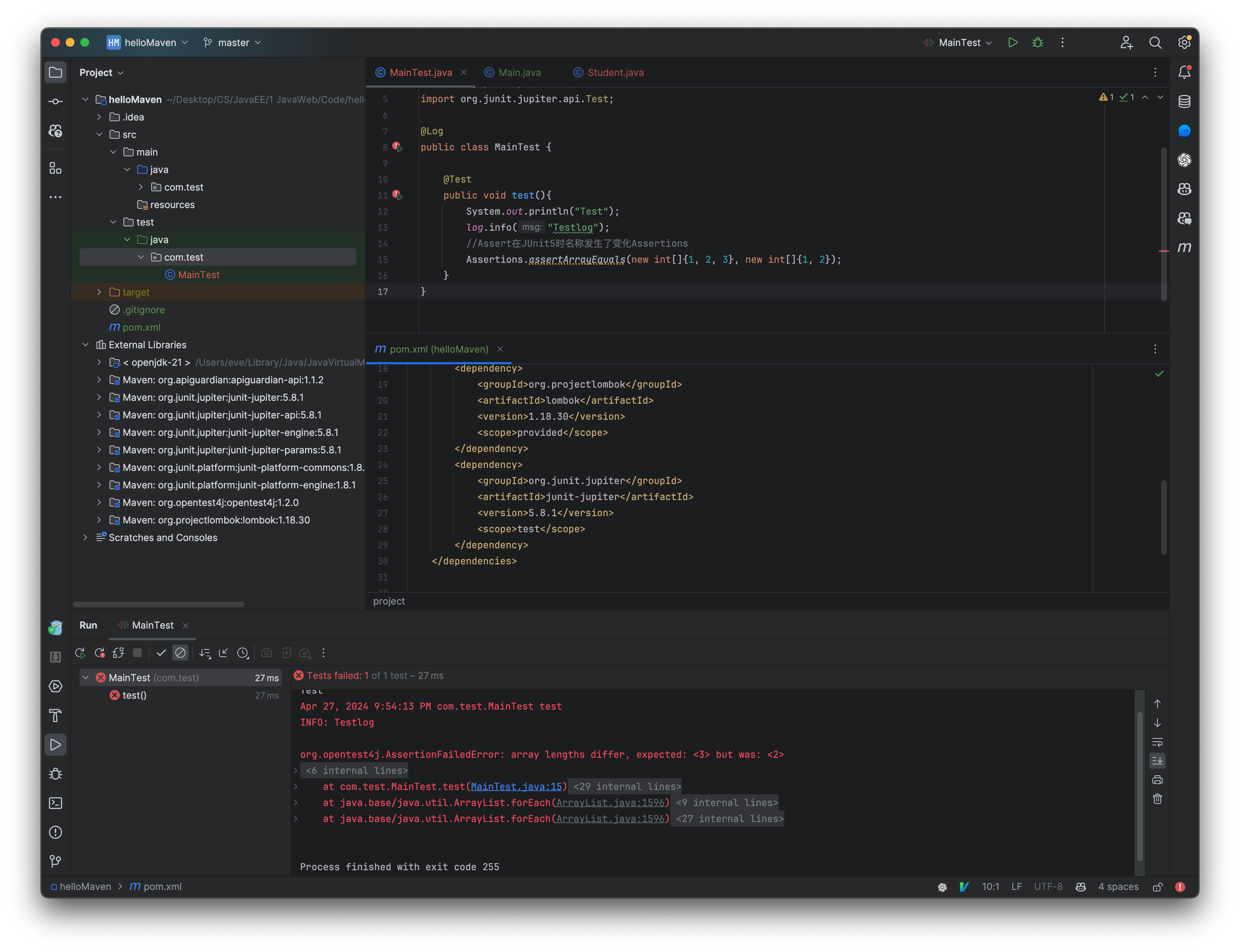
Task: Open notifications via the bell icon
Action: click(1184, 72)
